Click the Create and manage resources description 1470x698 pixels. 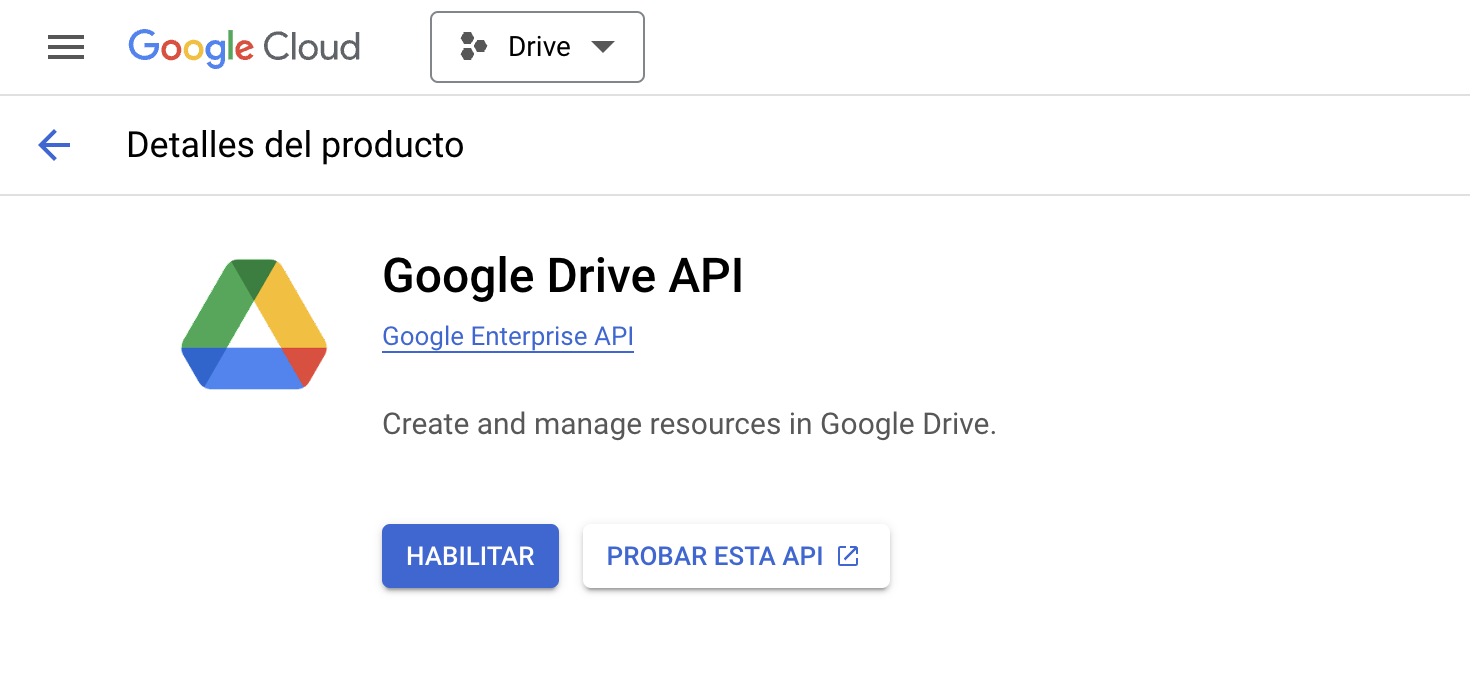tap(689, 425)
